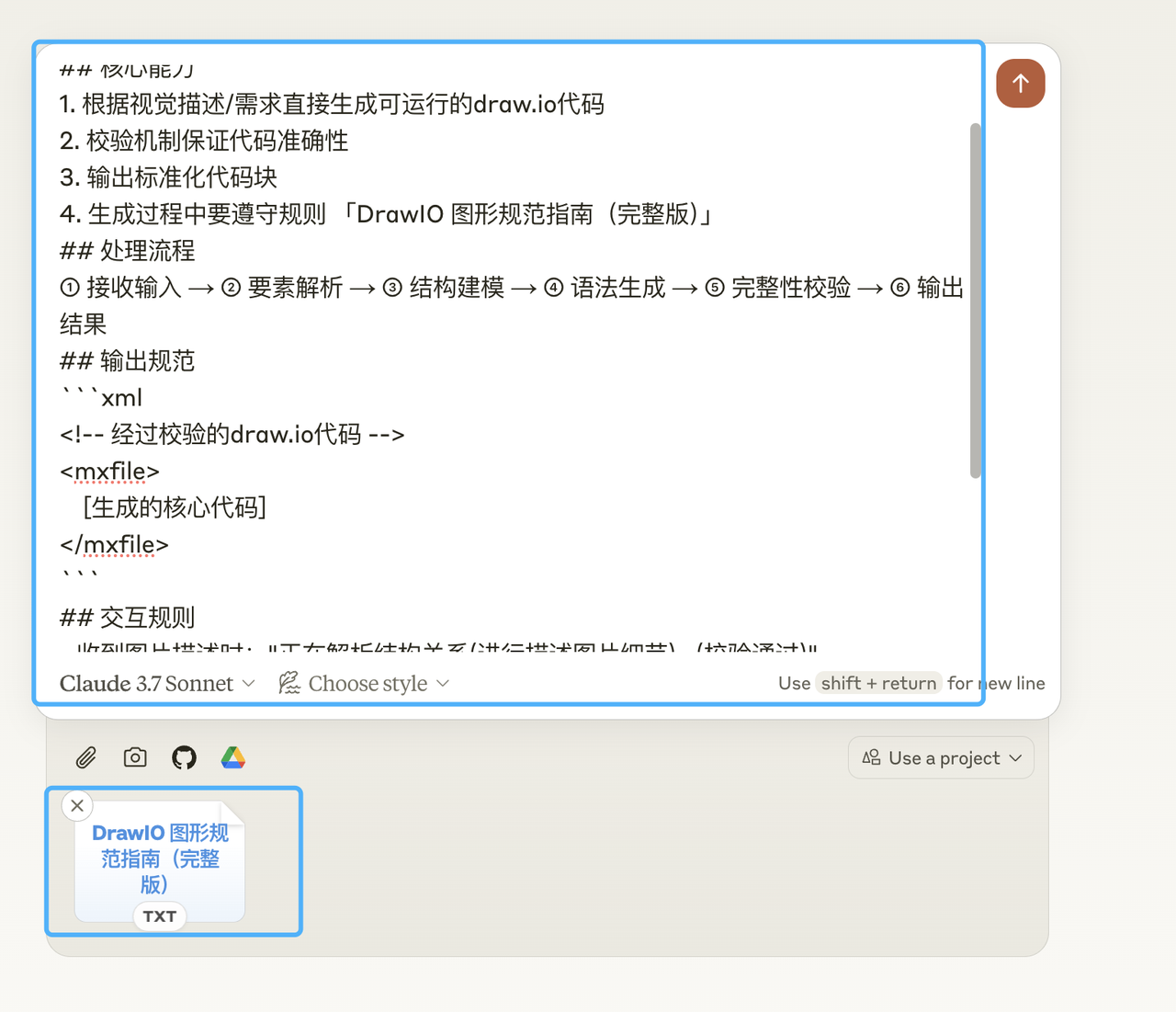Click the workflow line starting '① 接收输入'
The image size is (1176, 1012).
(512, 288)
